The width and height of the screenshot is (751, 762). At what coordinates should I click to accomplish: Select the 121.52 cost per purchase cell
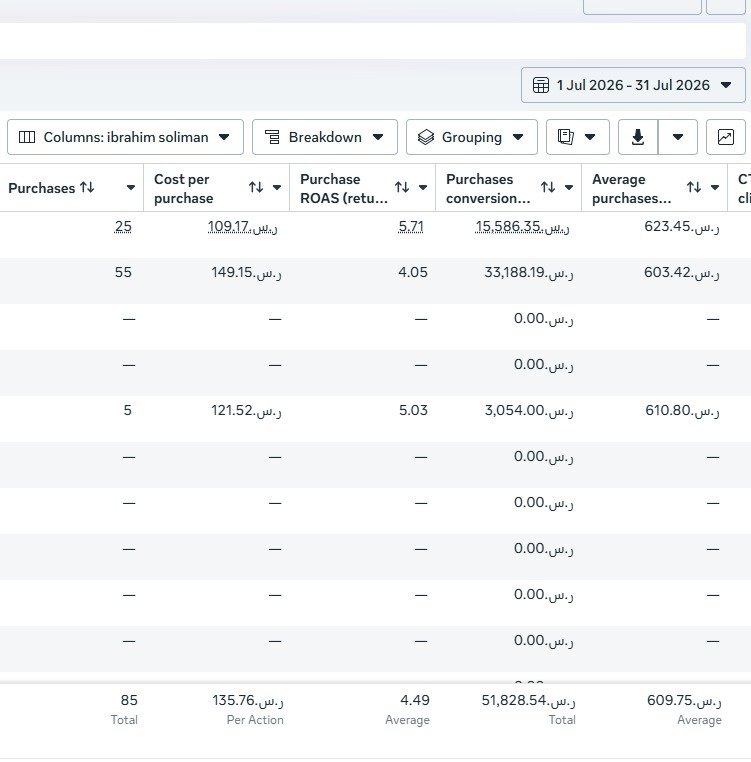[x=246, y=411]
